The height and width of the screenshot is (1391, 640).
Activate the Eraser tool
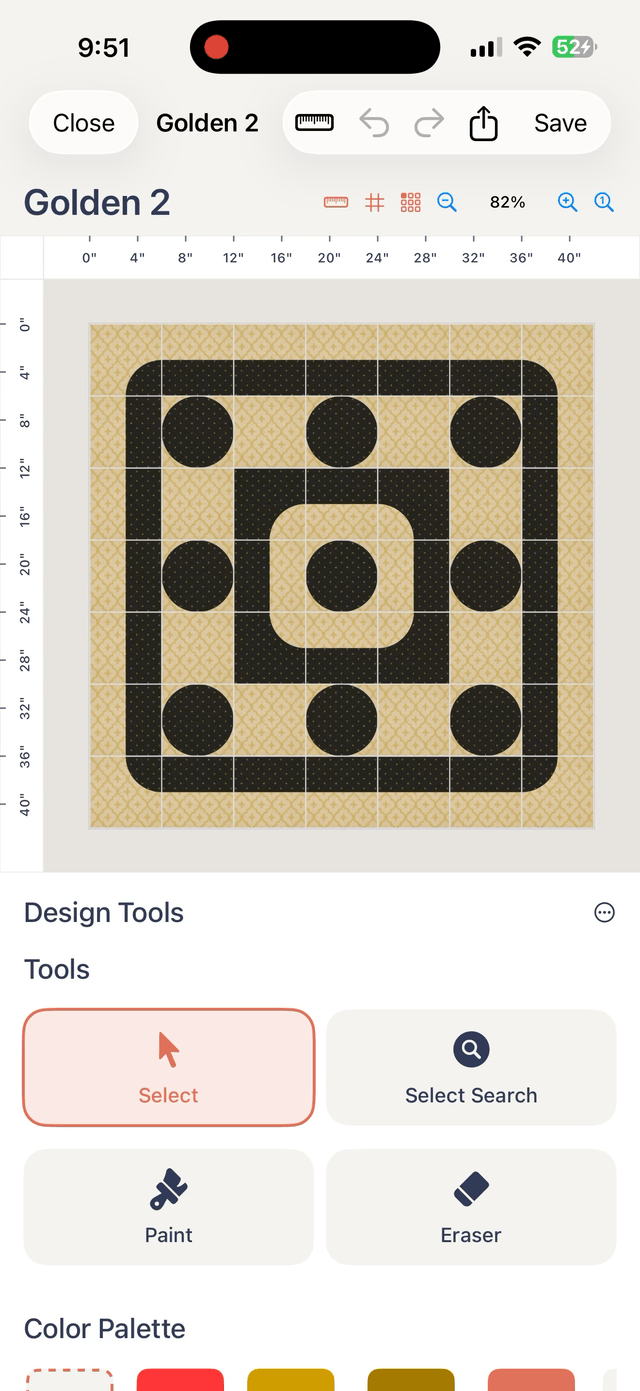pyautogui.click(x=470, y=1206)
